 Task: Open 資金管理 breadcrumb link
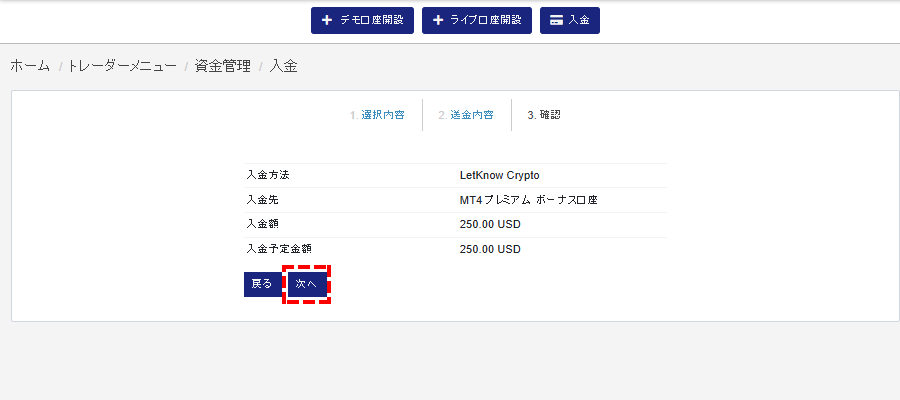coord(223,67)
